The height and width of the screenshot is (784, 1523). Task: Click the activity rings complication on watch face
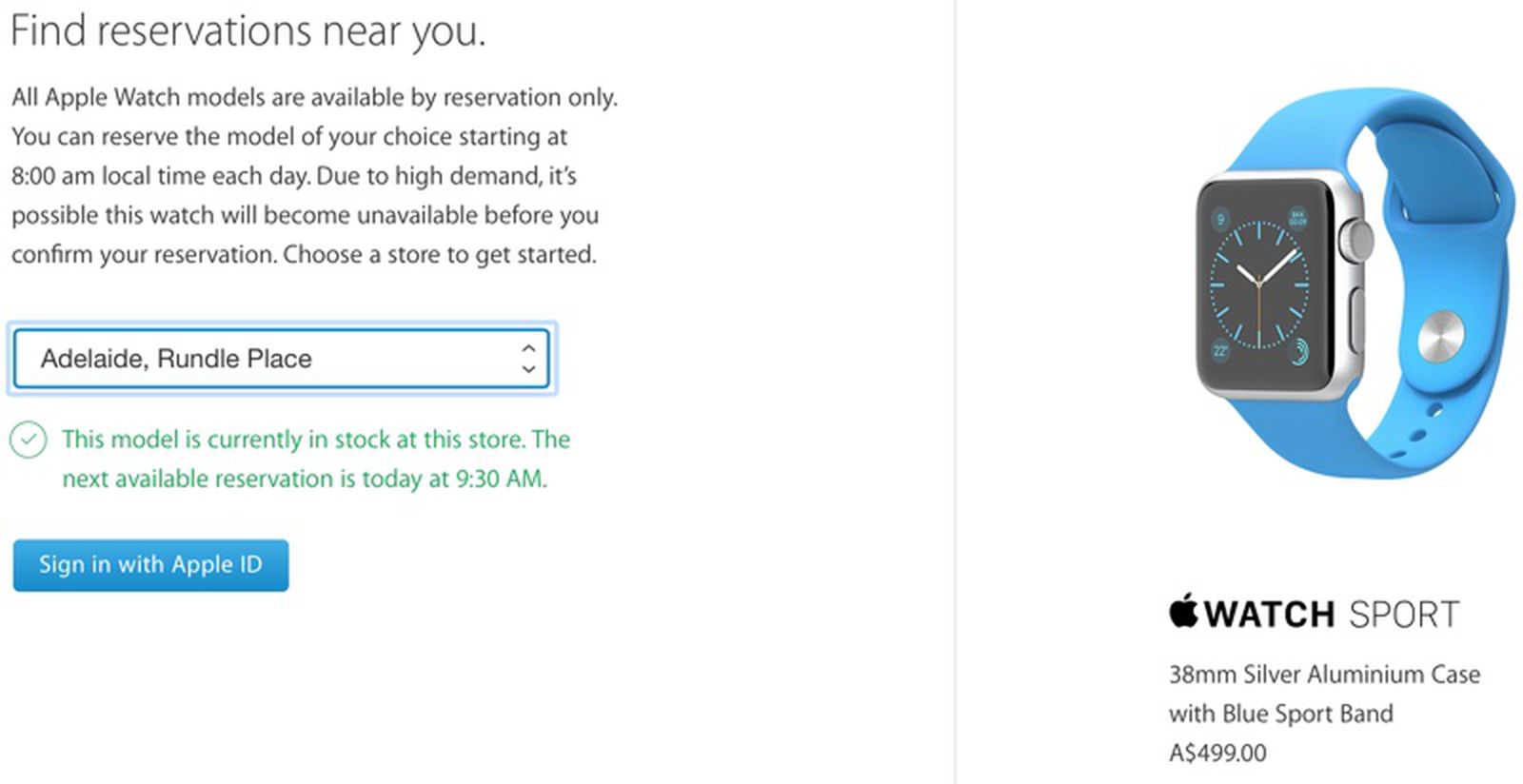(1298, 351)
